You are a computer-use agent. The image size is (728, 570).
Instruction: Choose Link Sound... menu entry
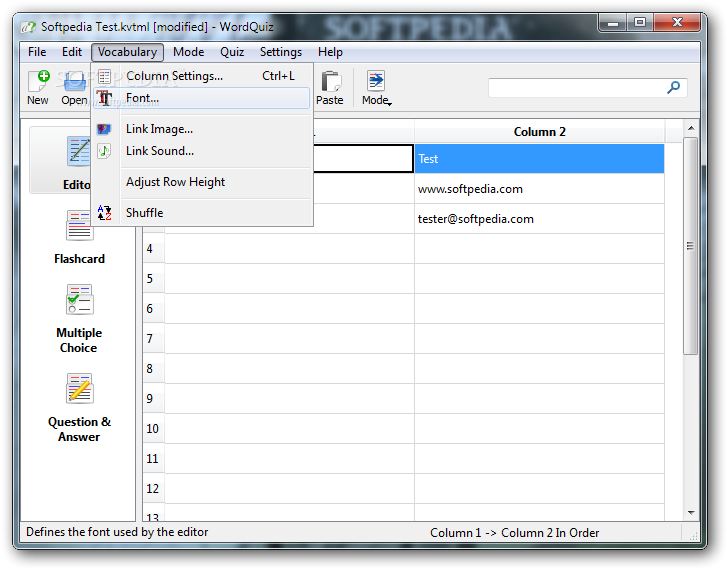pos(202,151)
